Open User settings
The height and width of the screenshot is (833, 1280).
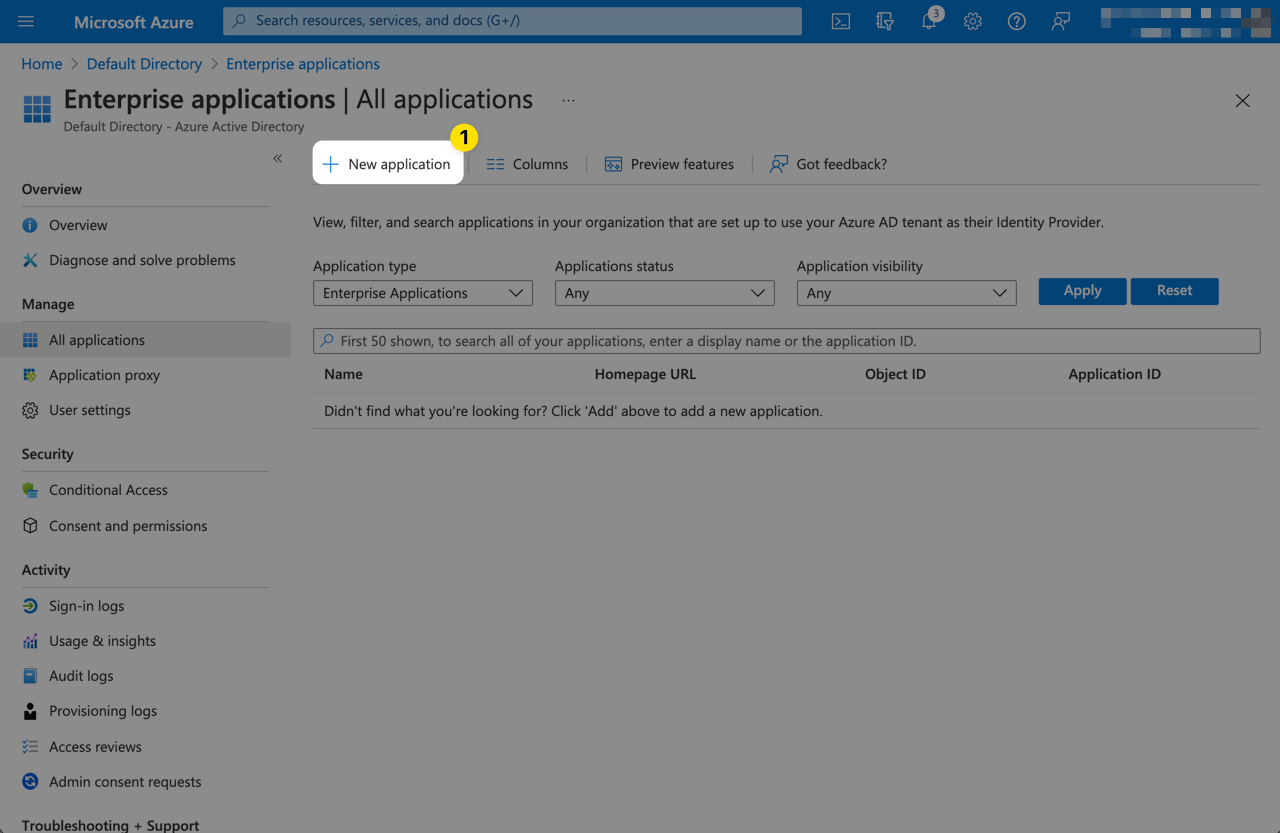coord(89,410)
